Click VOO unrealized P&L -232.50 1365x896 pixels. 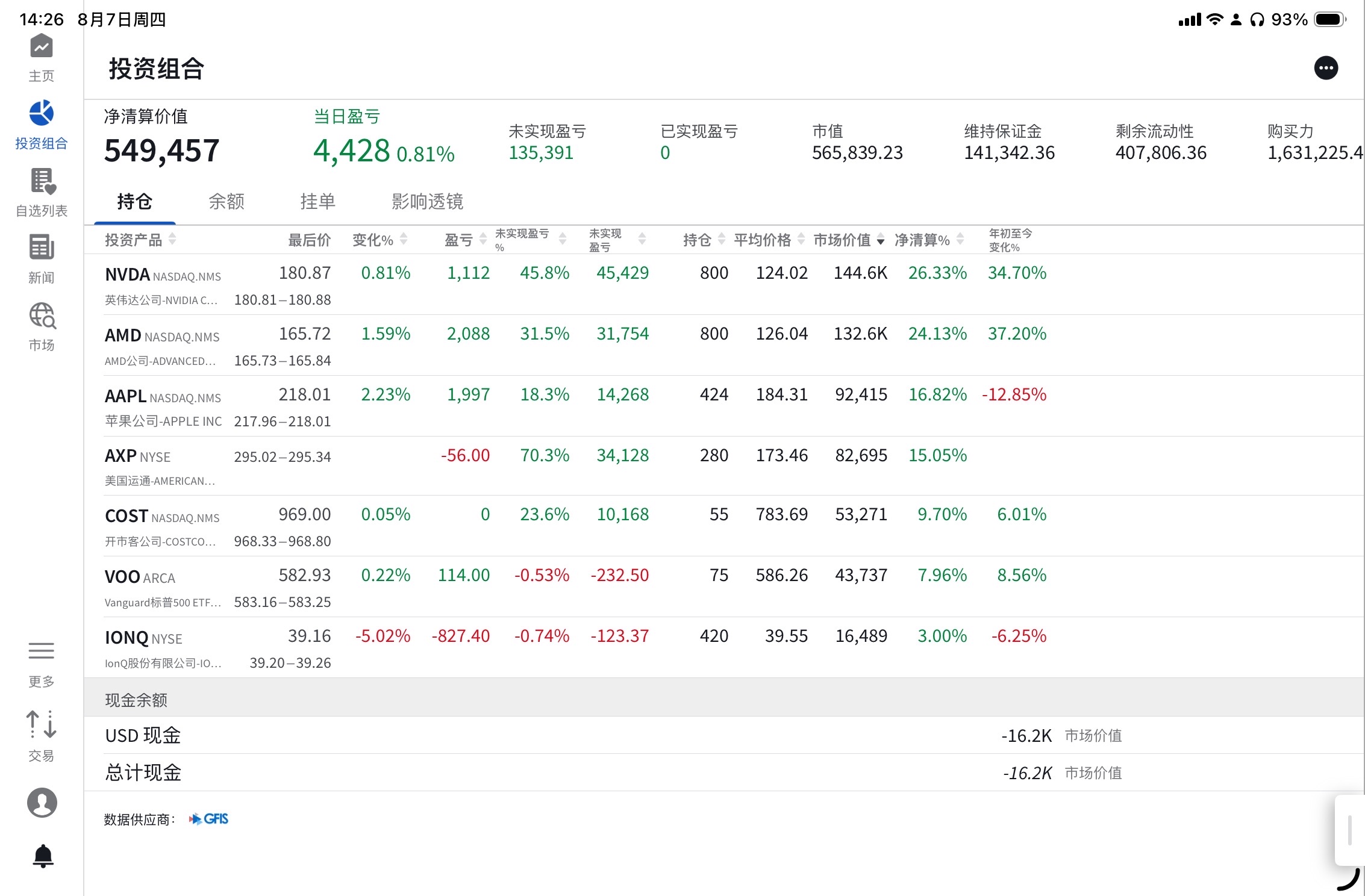[x=620, y=576]
